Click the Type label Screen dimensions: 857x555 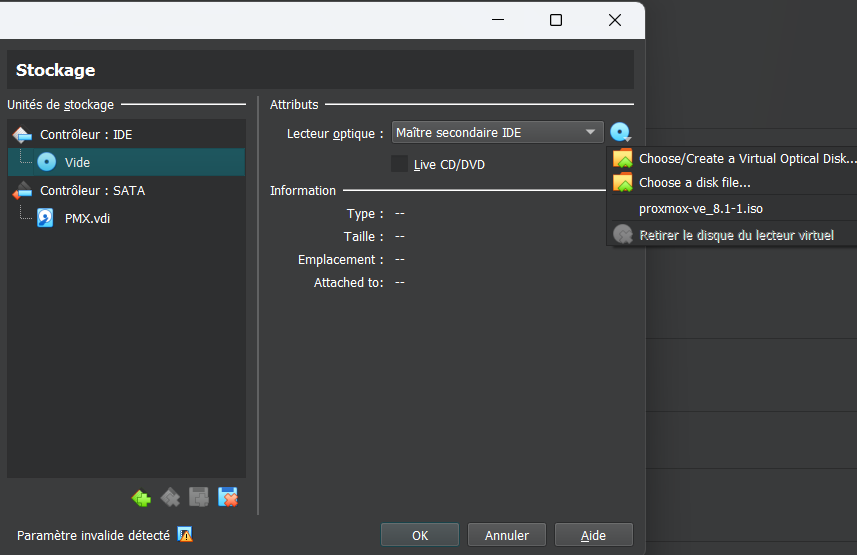coord(365,214)
